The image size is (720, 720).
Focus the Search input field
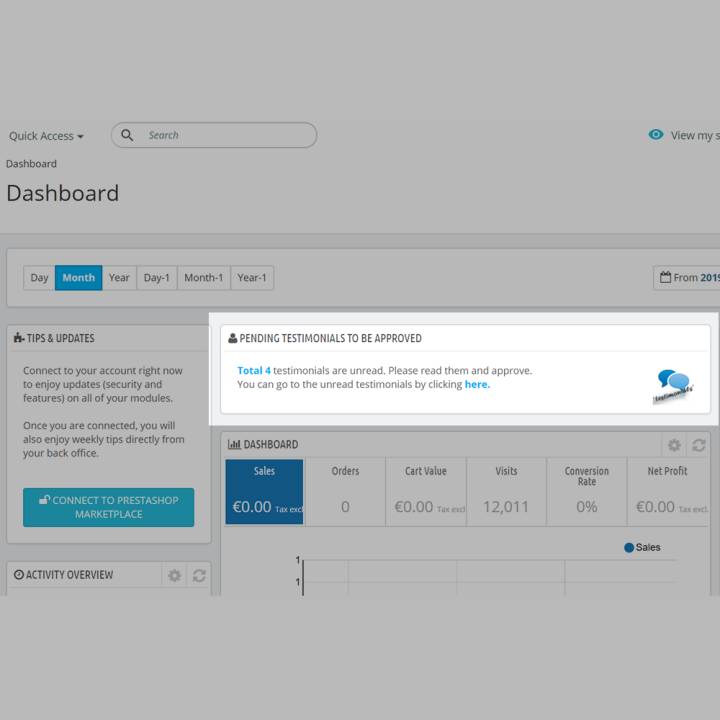pyautogui.click(x=214, y=135)
